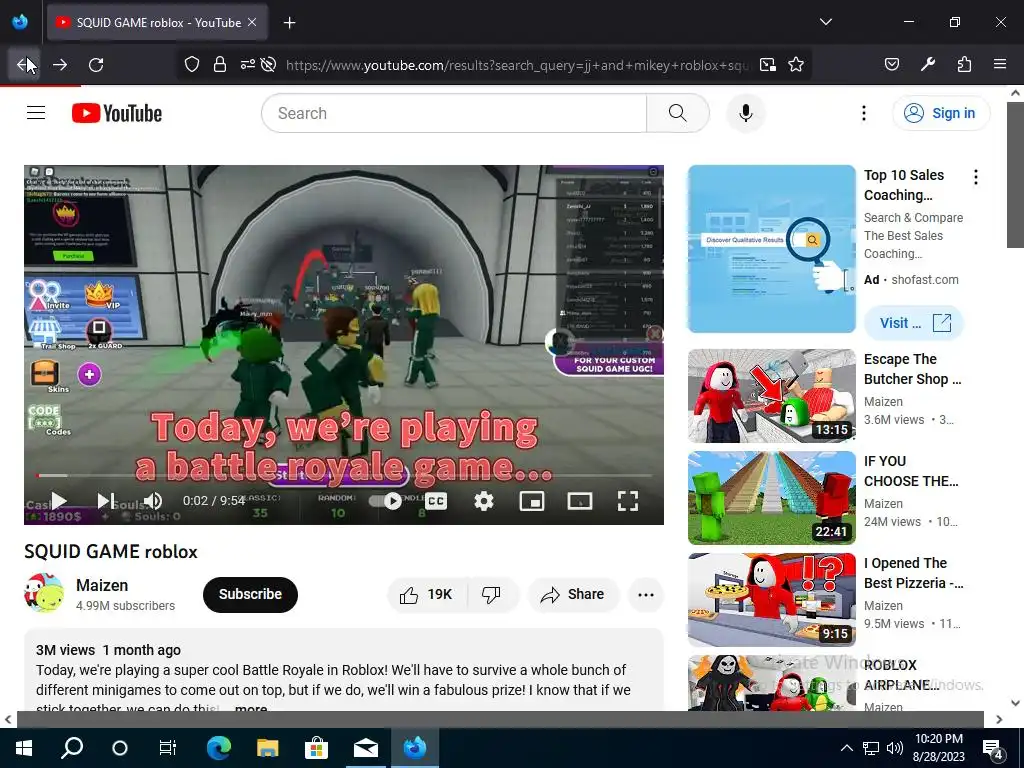Open YouTube settings three-dot menu
This screenshot has width=1024, height=768.
tap(863, 113)
